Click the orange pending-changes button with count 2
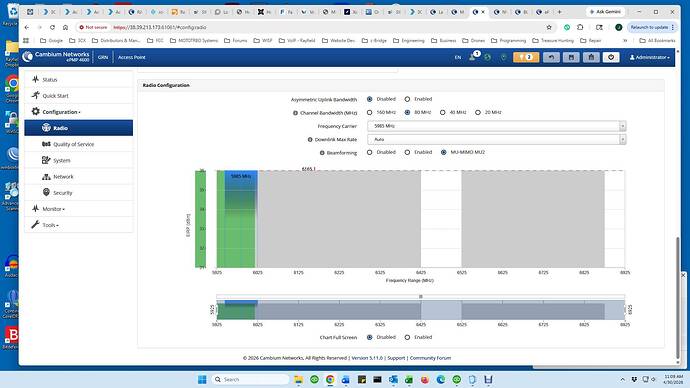 coord(526,57)
